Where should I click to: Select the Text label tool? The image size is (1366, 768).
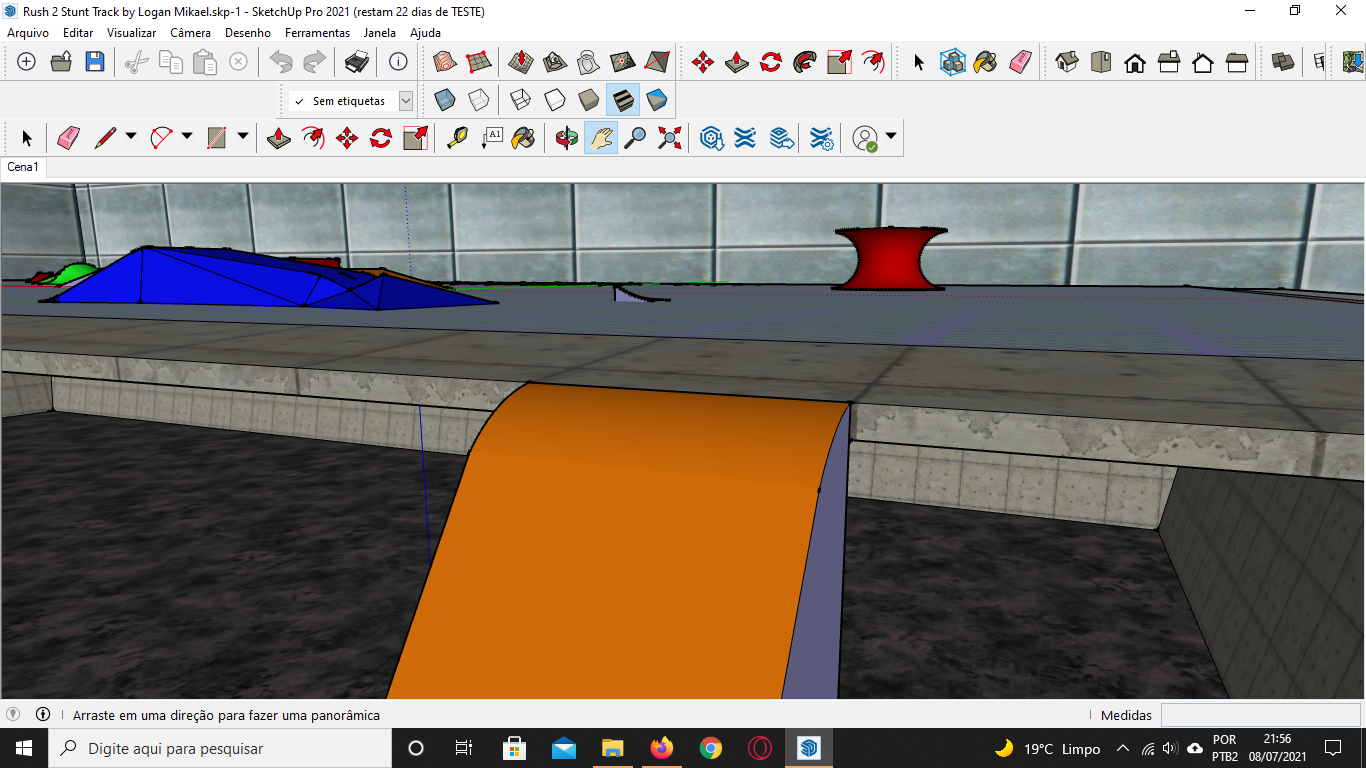click(492, 138)
